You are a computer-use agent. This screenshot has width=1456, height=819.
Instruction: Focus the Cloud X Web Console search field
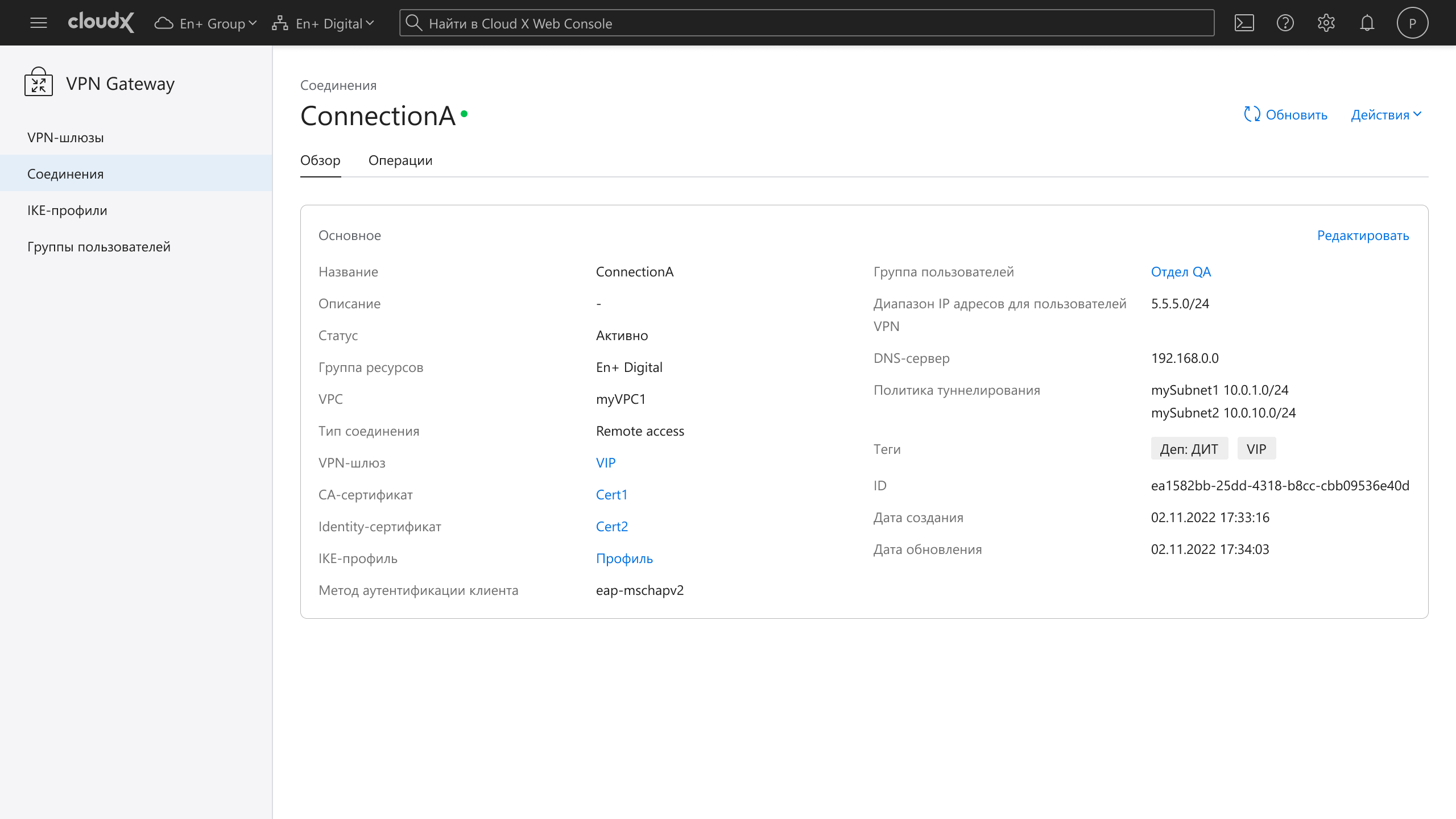pos(806,23)
